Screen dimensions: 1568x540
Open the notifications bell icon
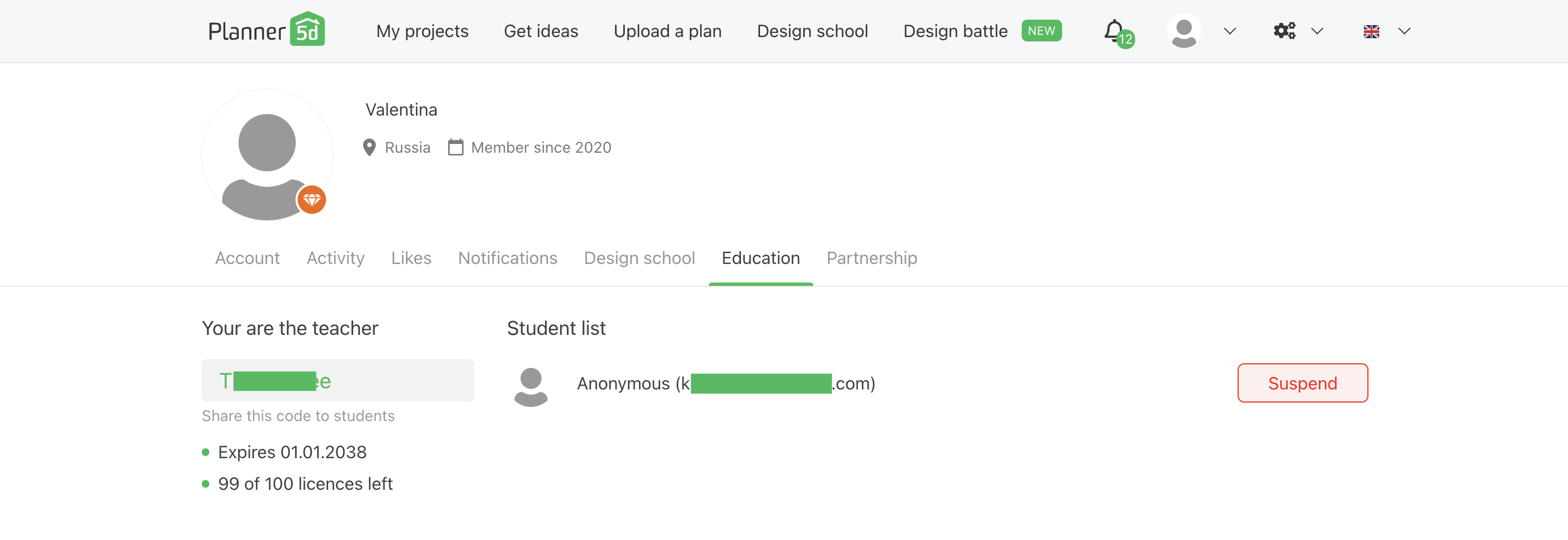click(1114, 31)
